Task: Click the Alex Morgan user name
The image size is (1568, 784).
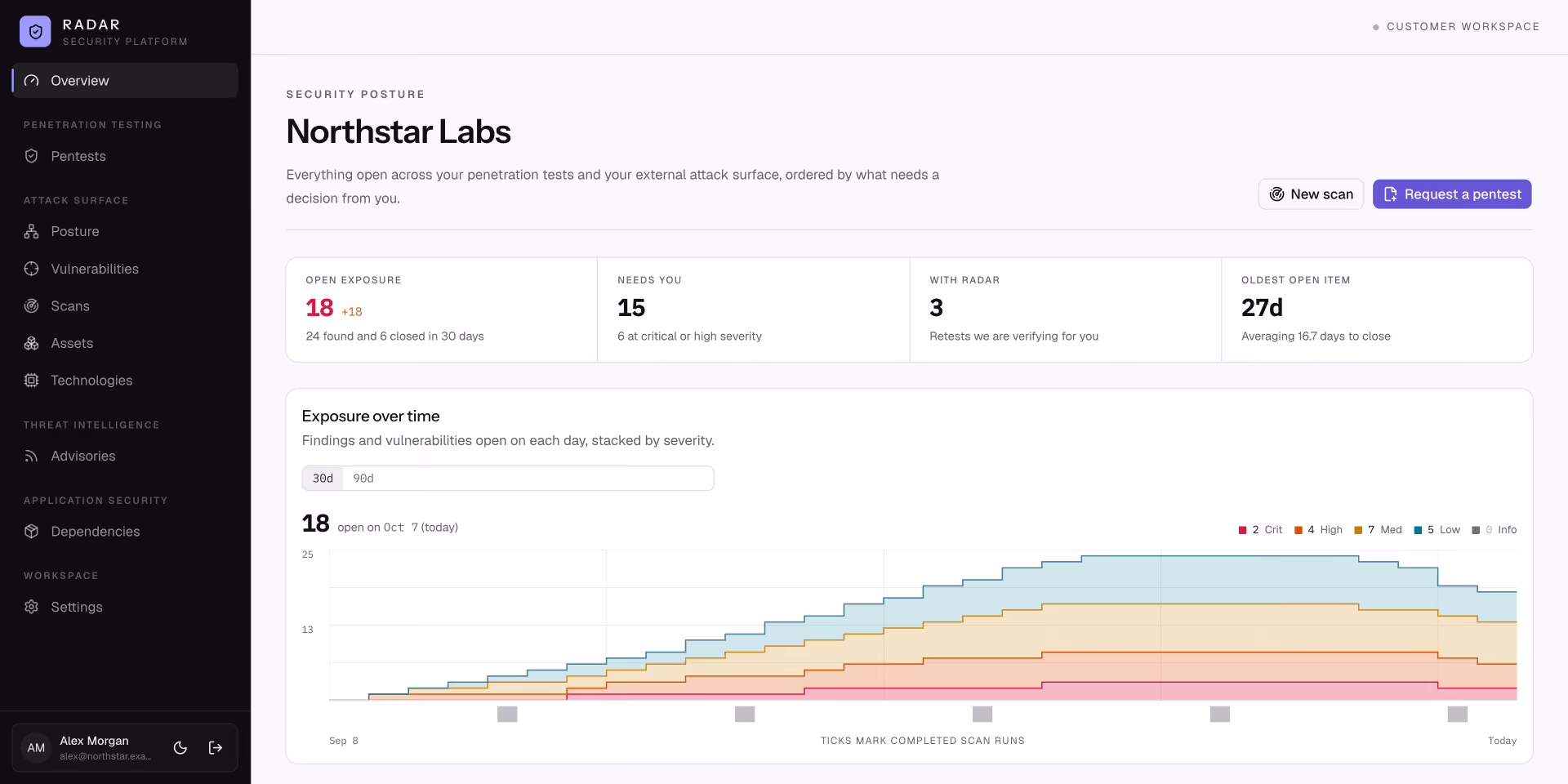Action: (x=94, y=741)
